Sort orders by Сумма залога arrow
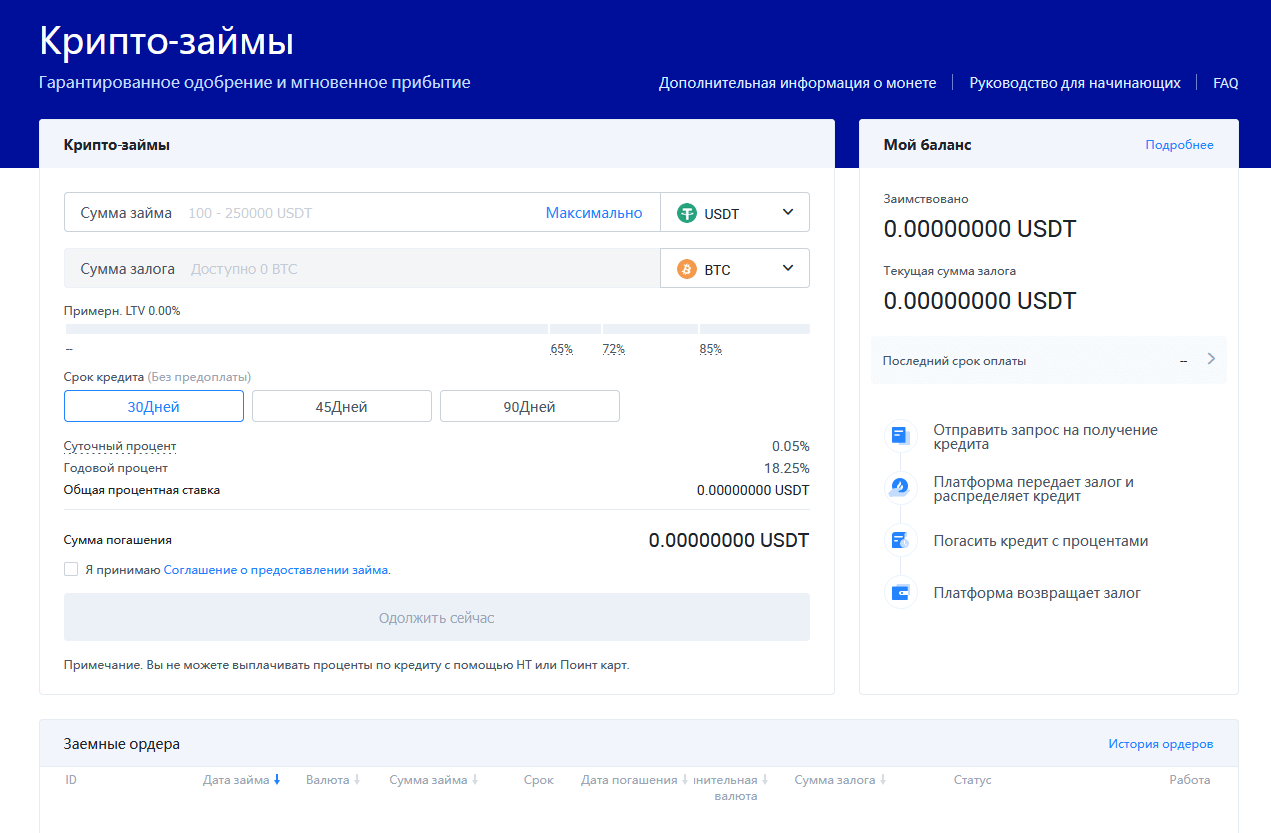 [x=883, y=780]
